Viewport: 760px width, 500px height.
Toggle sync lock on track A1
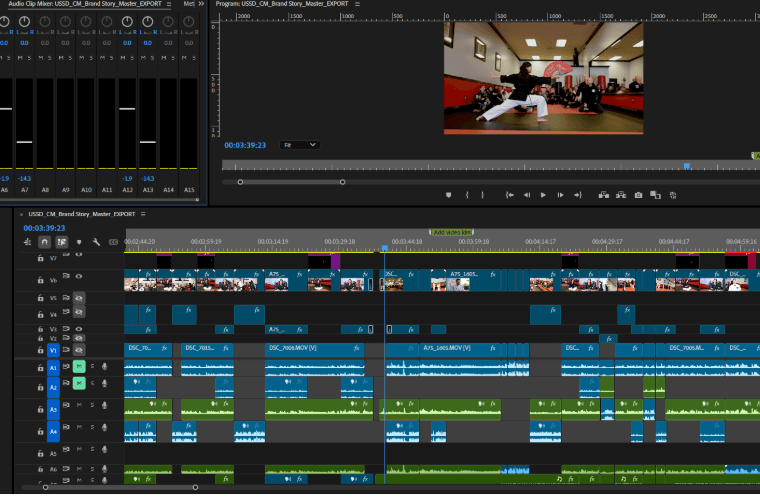click(x=66, y=366)
